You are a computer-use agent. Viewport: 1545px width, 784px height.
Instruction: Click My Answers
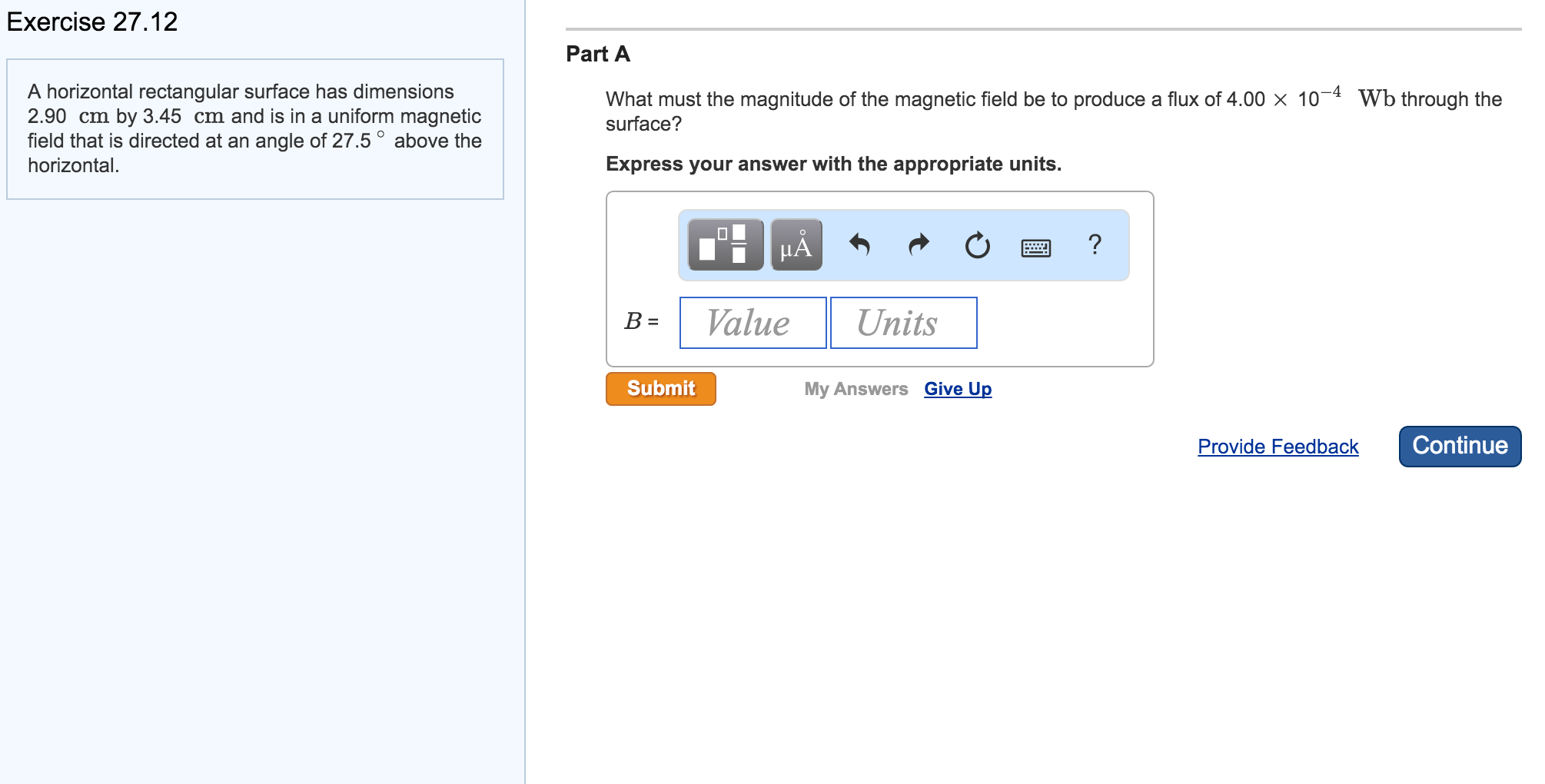coord(856,389)
